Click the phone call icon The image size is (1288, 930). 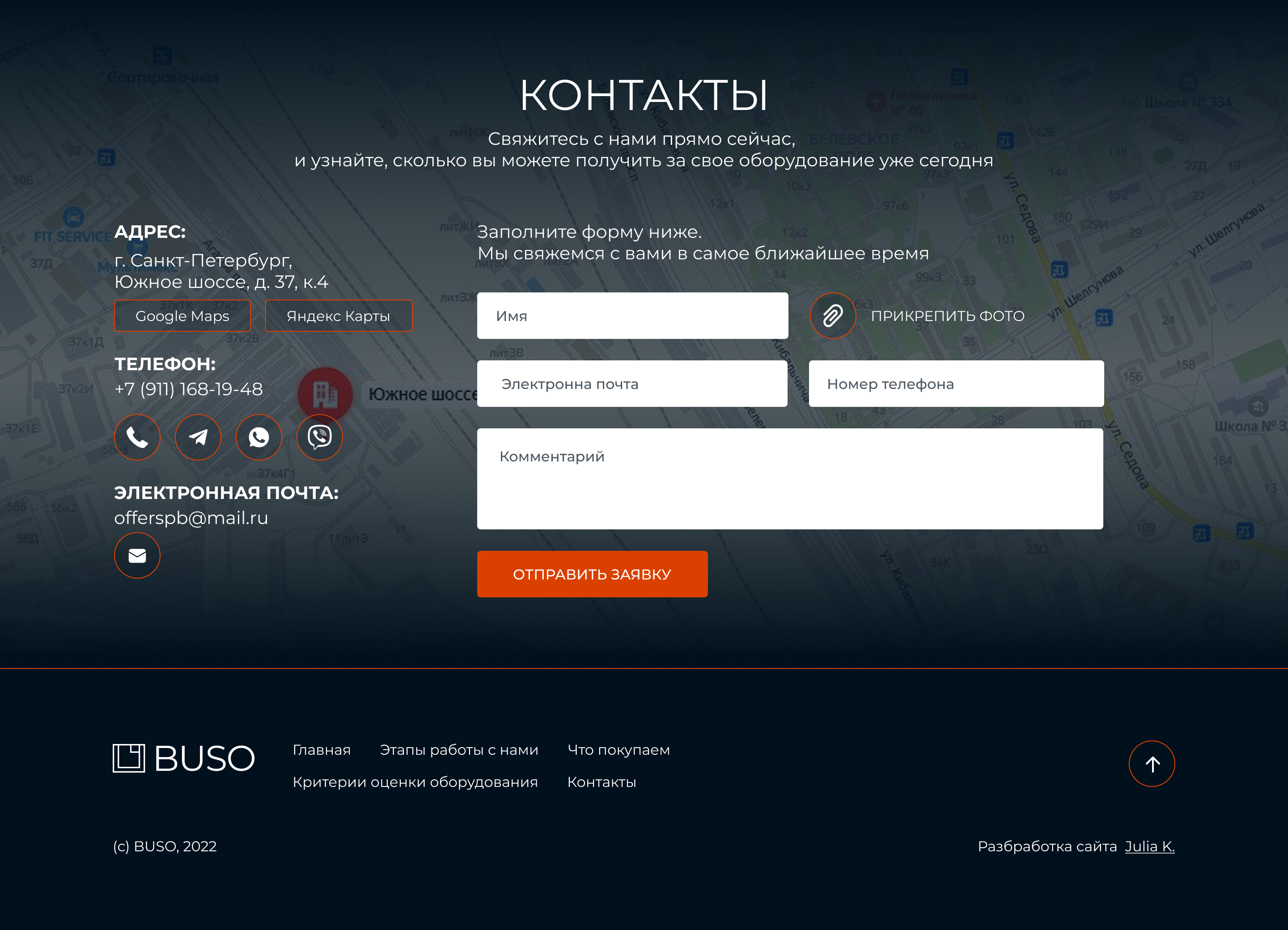coord(137,437)
